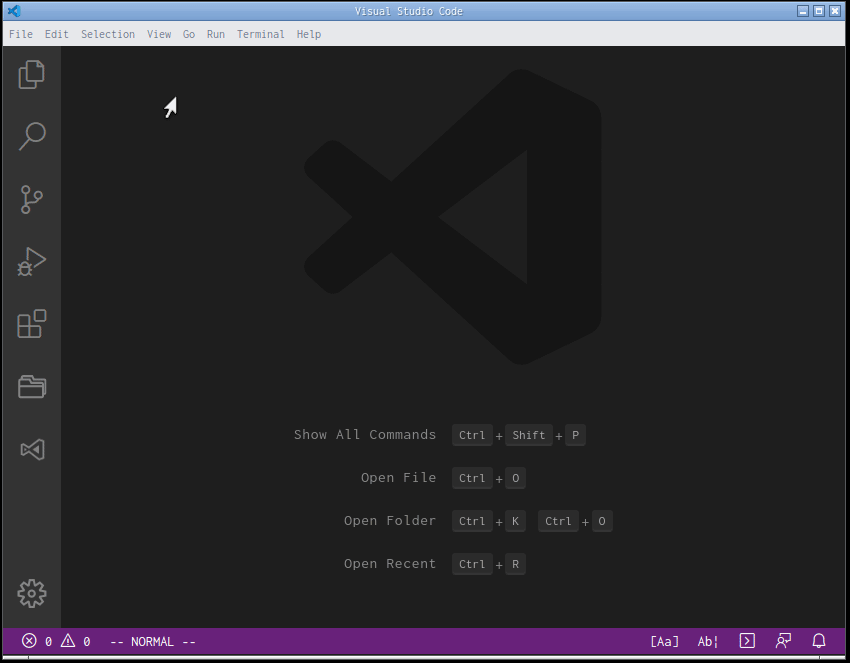850x663 pixels.
Task: Open the Run menu
Action: [216, 34]
